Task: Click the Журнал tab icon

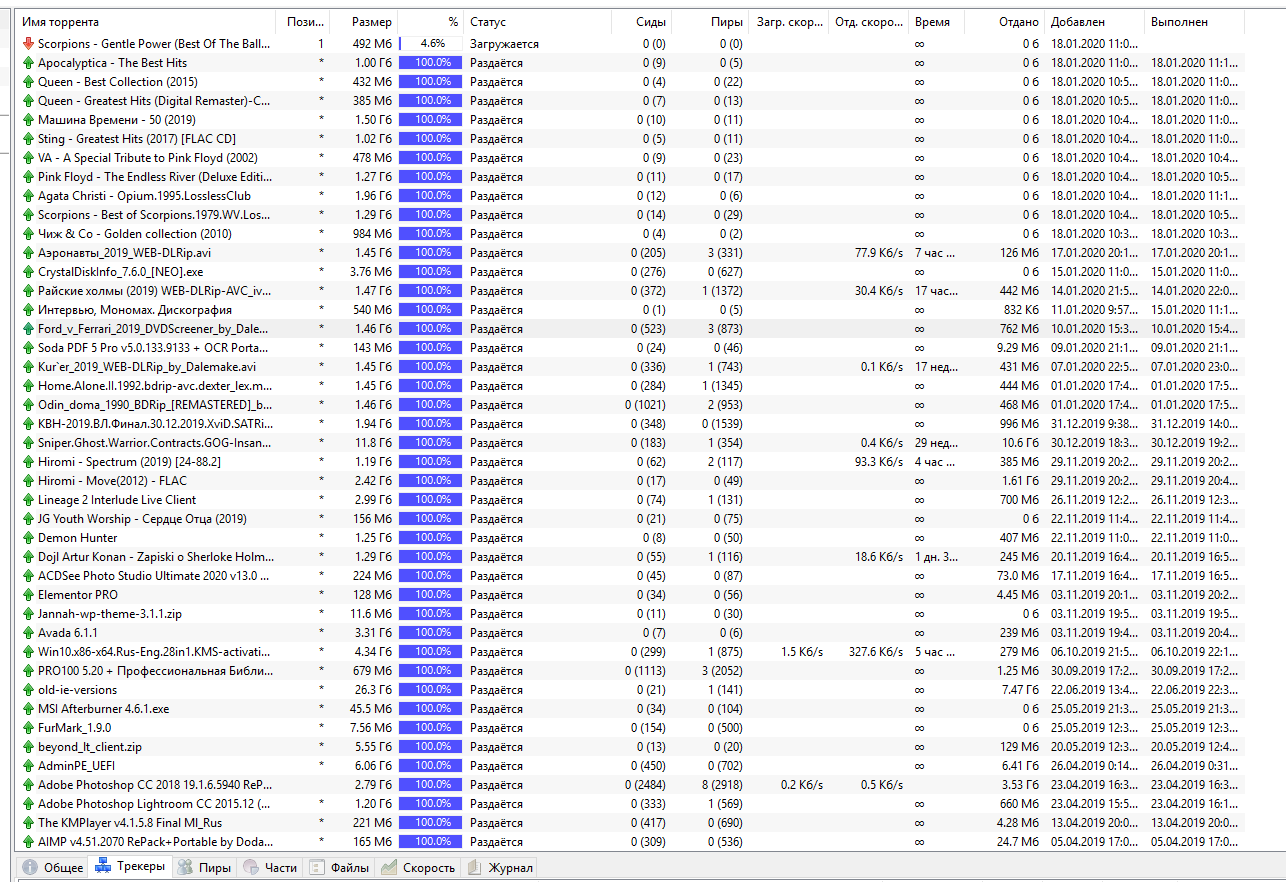Action: [474, 868]
